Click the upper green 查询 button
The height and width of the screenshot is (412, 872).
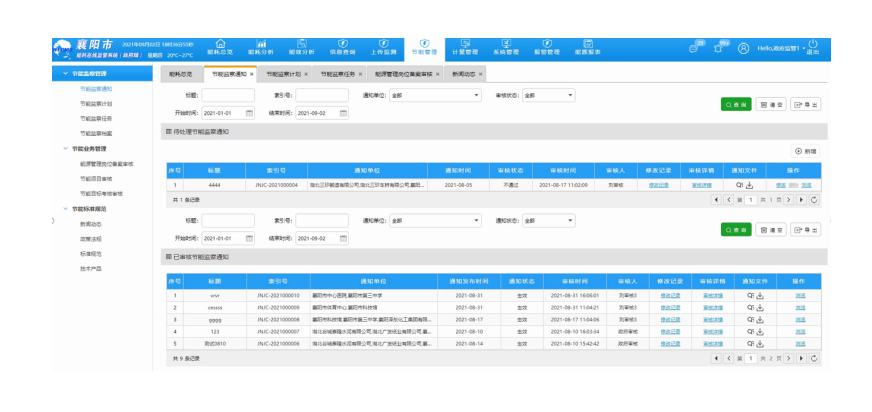point(736,104)
